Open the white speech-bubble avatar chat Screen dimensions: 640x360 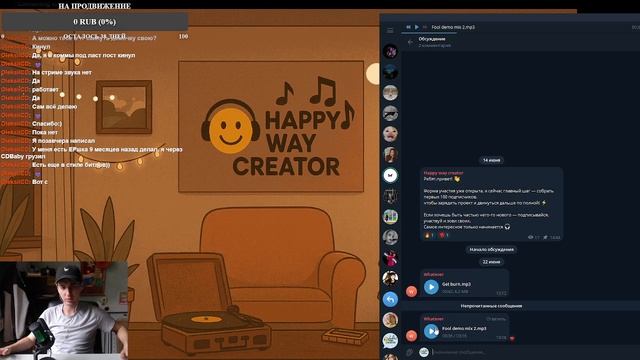point(390,340)
